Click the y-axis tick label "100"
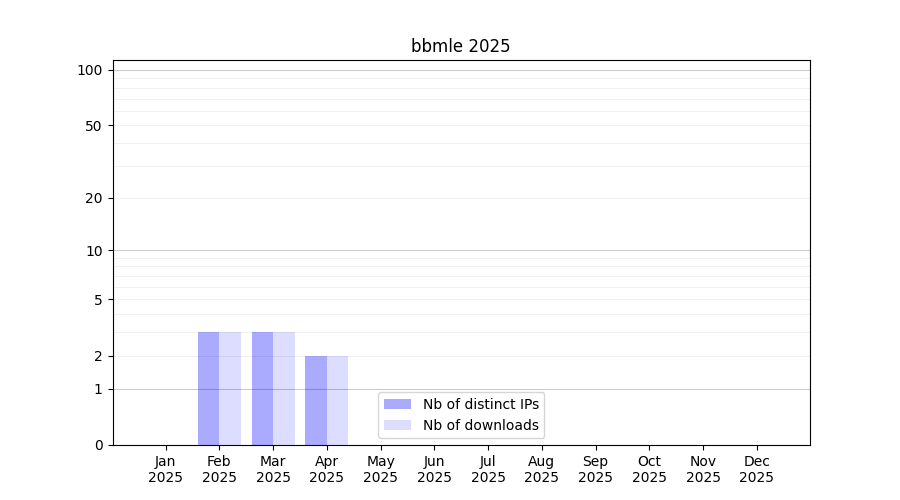The width and height of the screenshot is (900, 500). tap(90, 70)
